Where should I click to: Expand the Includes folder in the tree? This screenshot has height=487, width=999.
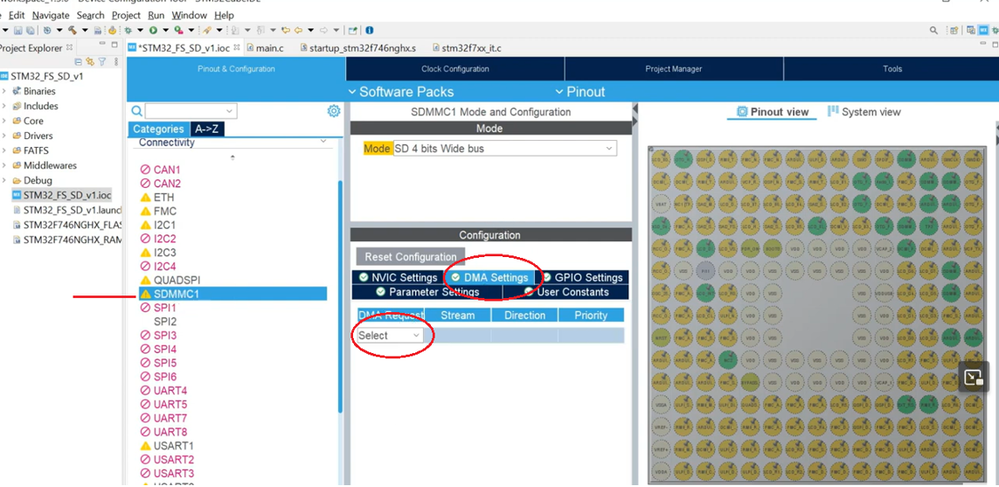[x=4, y=106]
